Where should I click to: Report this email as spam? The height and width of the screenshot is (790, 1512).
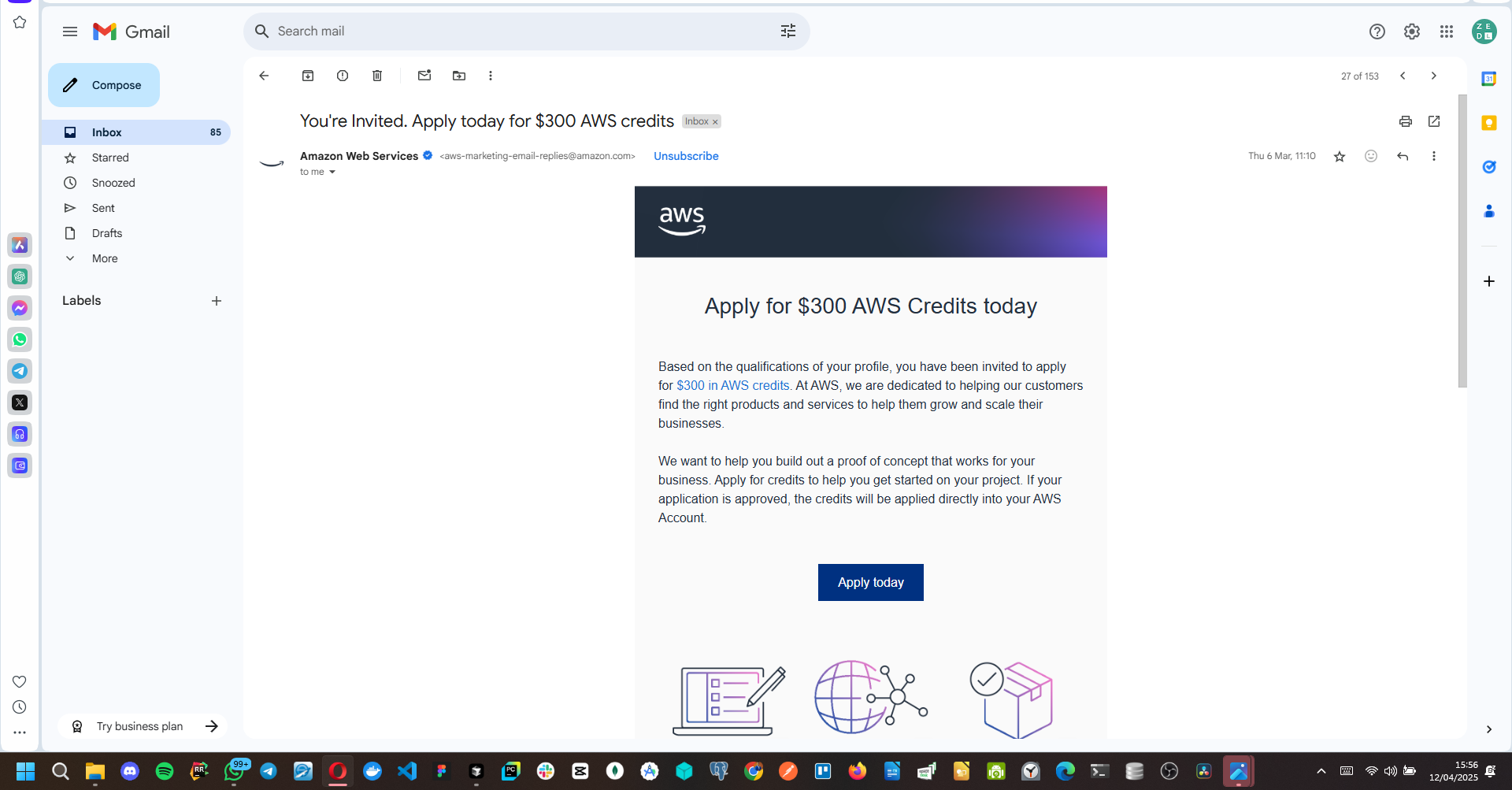(x=343, y=76)
